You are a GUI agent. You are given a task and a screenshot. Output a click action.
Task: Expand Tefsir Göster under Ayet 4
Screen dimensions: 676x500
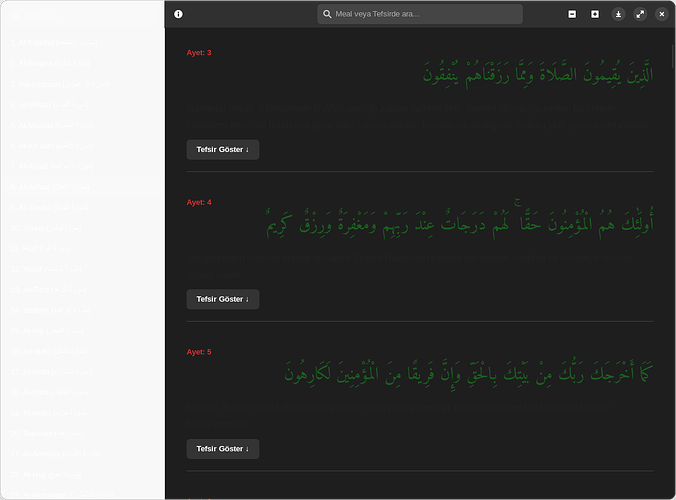click(x=222, y=299)
